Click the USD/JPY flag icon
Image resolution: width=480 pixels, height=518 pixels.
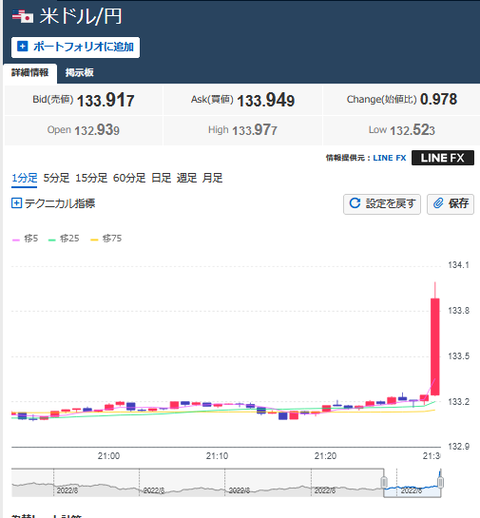[23, 16]
